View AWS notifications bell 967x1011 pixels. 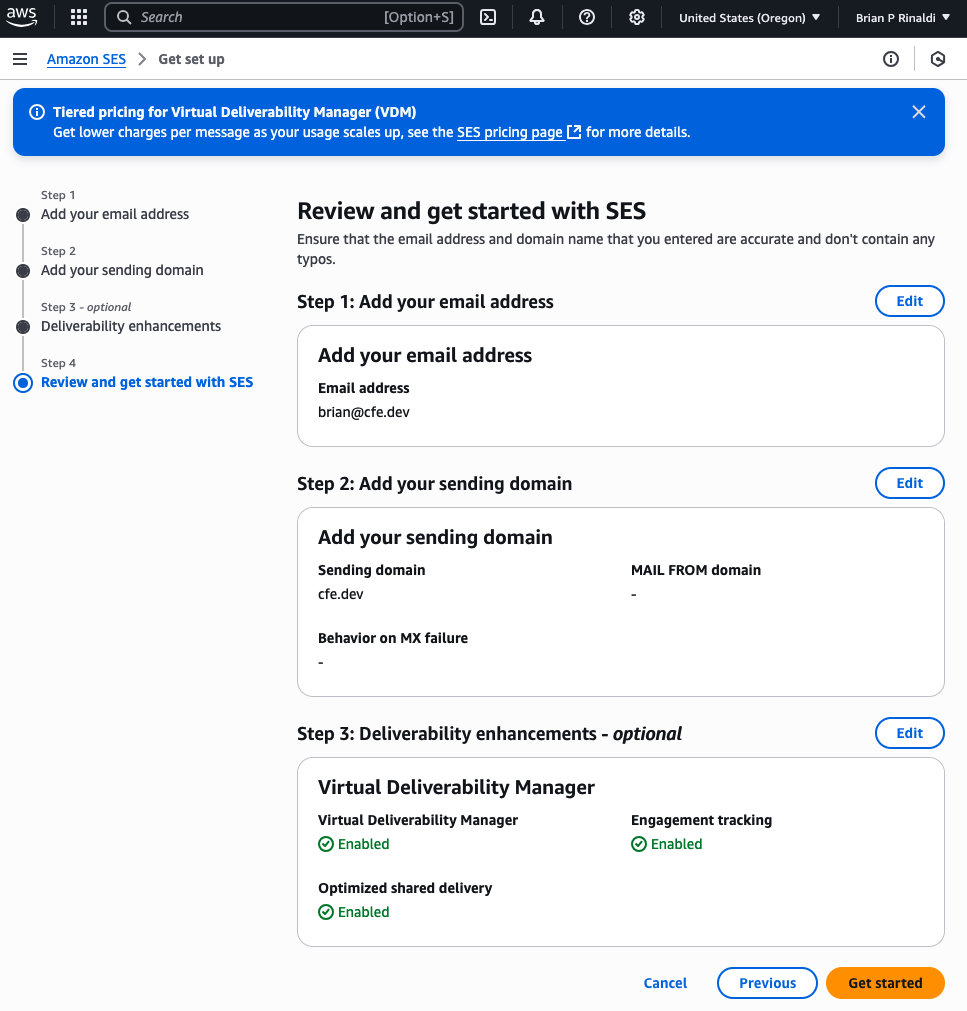[537, 17]
